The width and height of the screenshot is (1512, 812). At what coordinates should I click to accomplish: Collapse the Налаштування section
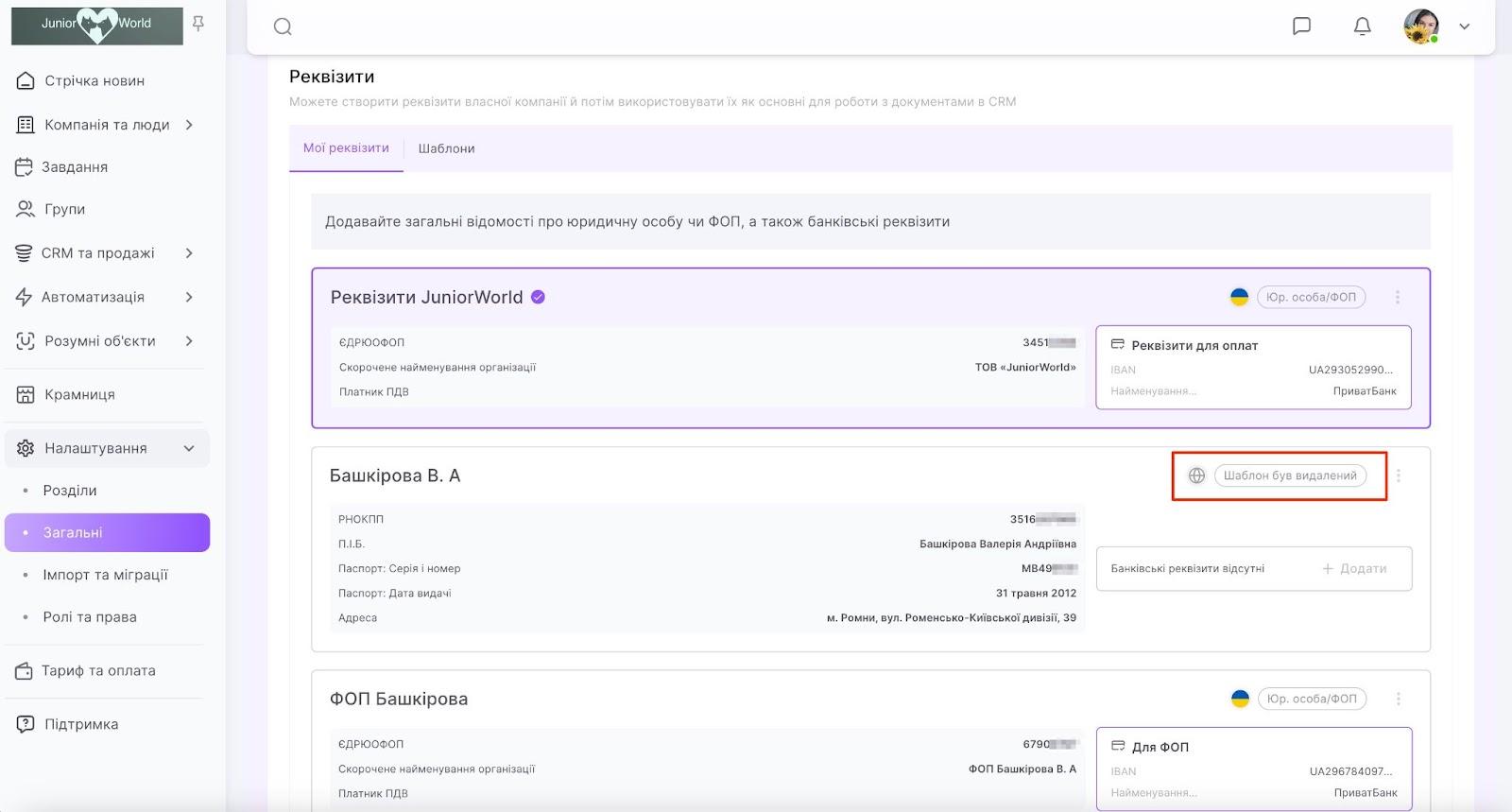(189, 448)
